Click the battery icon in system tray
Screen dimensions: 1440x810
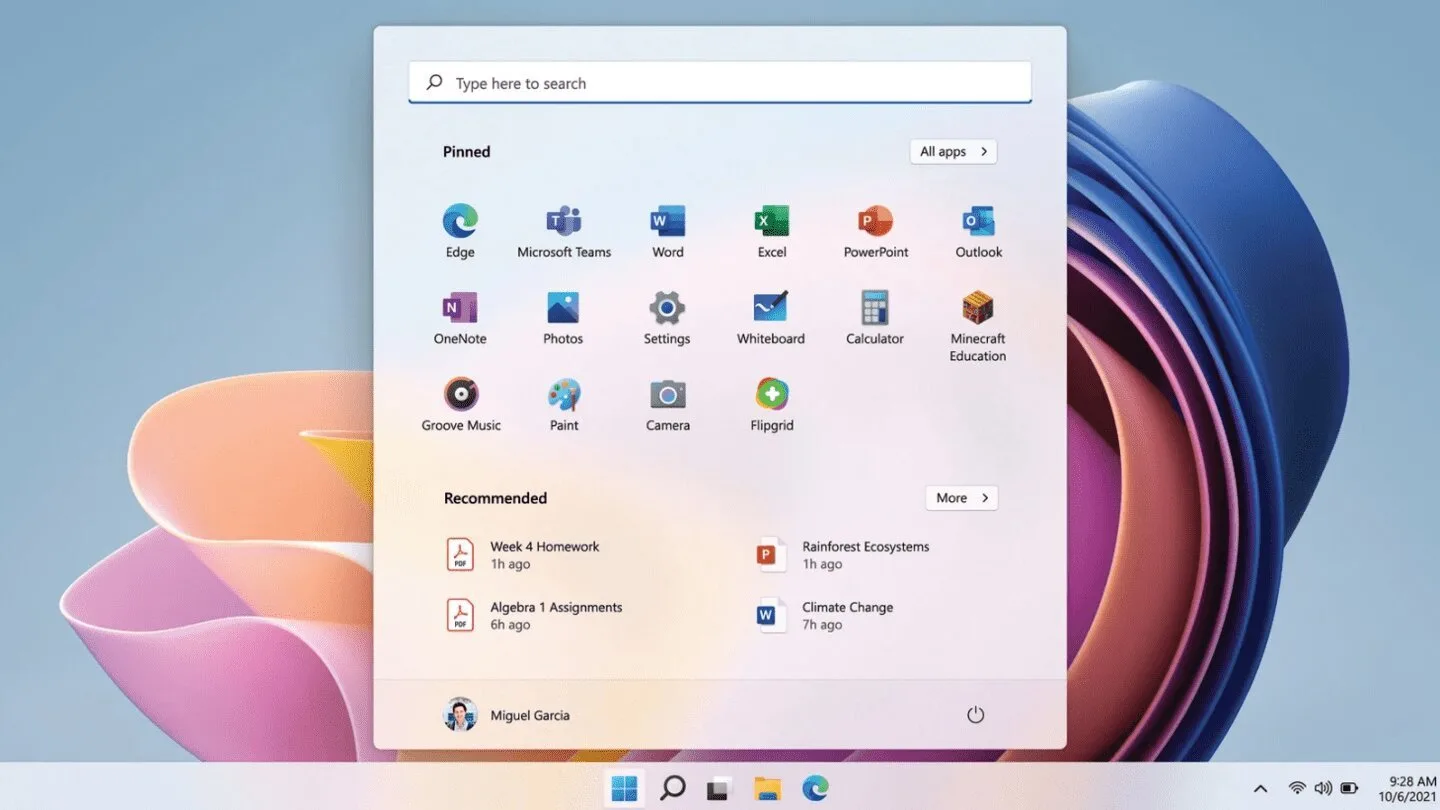pyautogui.click(x=1349, y=788)
